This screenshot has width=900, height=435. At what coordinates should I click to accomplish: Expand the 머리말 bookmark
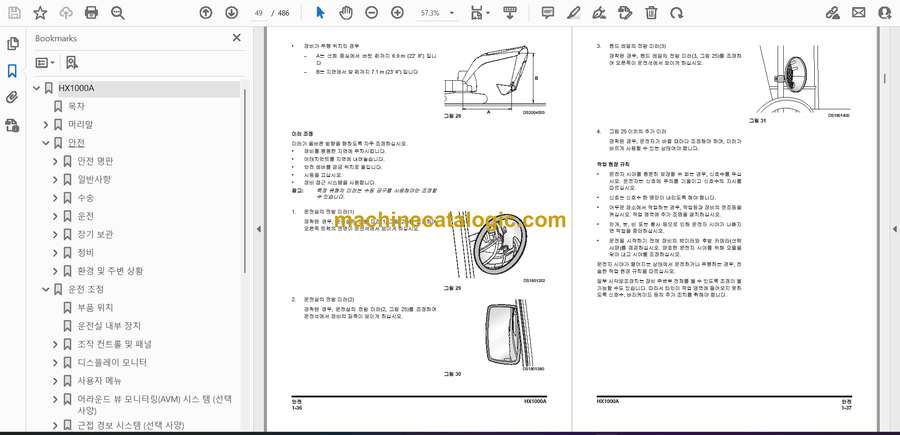[x=46, y=125]
